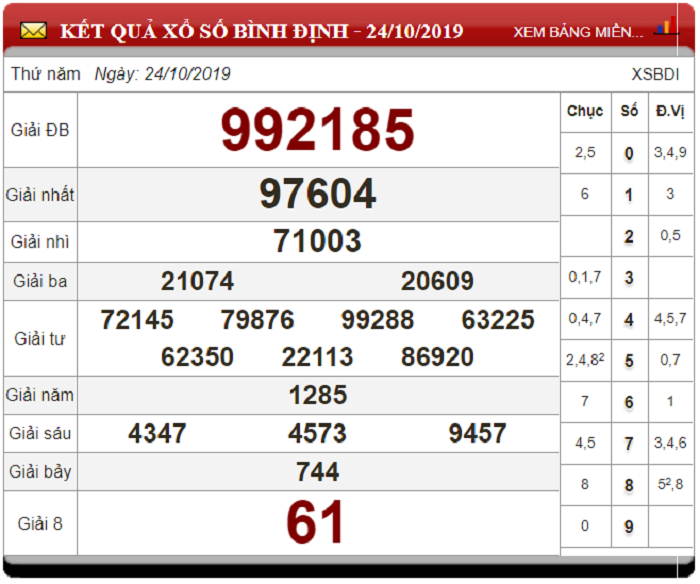Select fourth prize number 22113
The height and width of the screenshot is (584, 700).
(317, 357)
